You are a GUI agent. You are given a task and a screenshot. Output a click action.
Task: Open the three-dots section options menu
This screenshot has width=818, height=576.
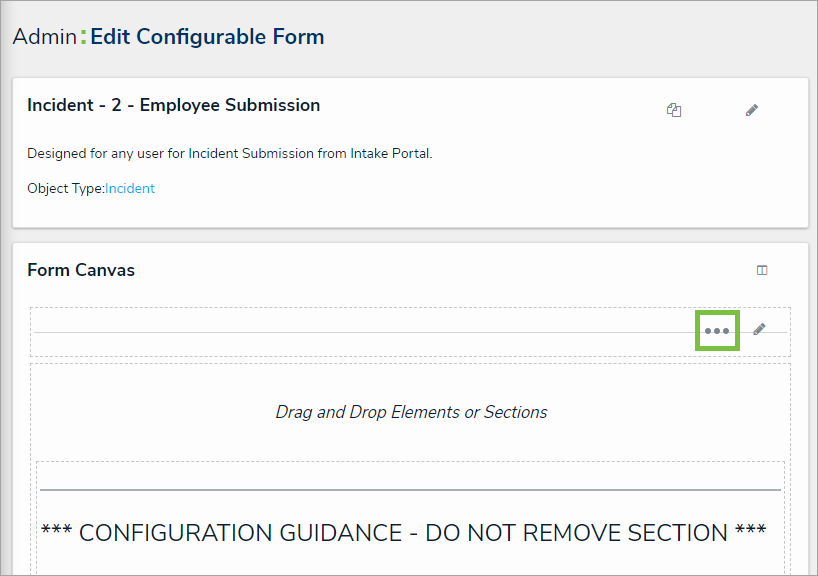point(717,330)
